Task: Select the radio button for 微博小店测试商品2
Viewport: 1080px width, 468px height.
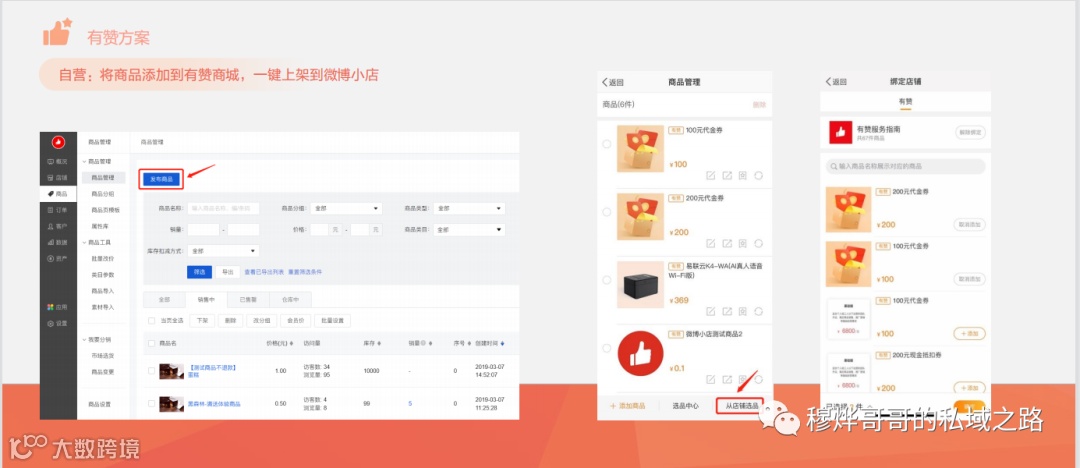Action: (606, 348)
